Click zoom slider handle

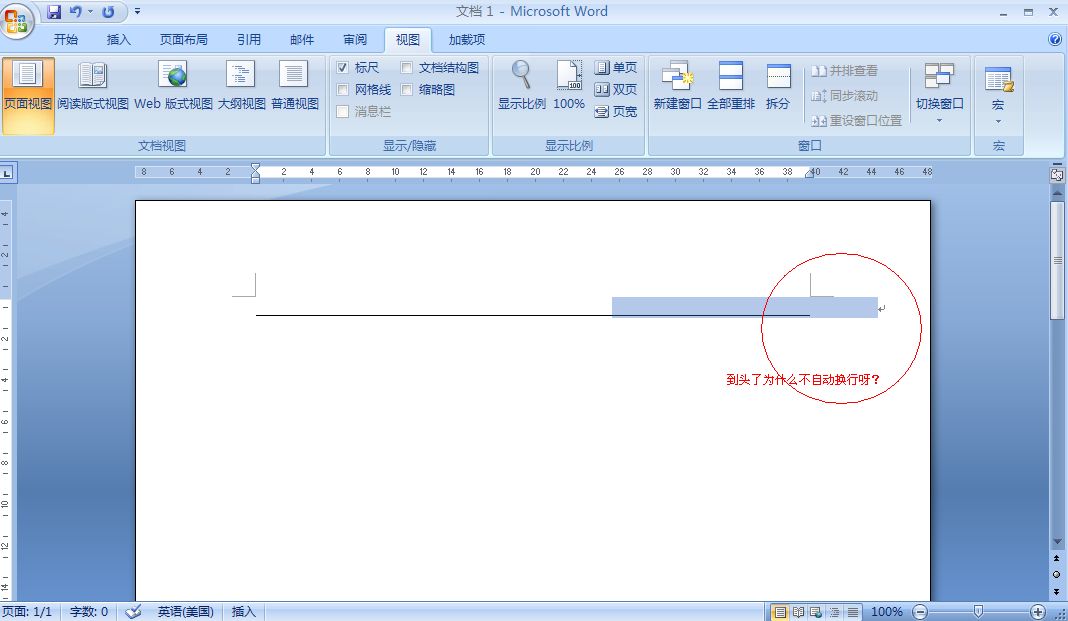978,611
